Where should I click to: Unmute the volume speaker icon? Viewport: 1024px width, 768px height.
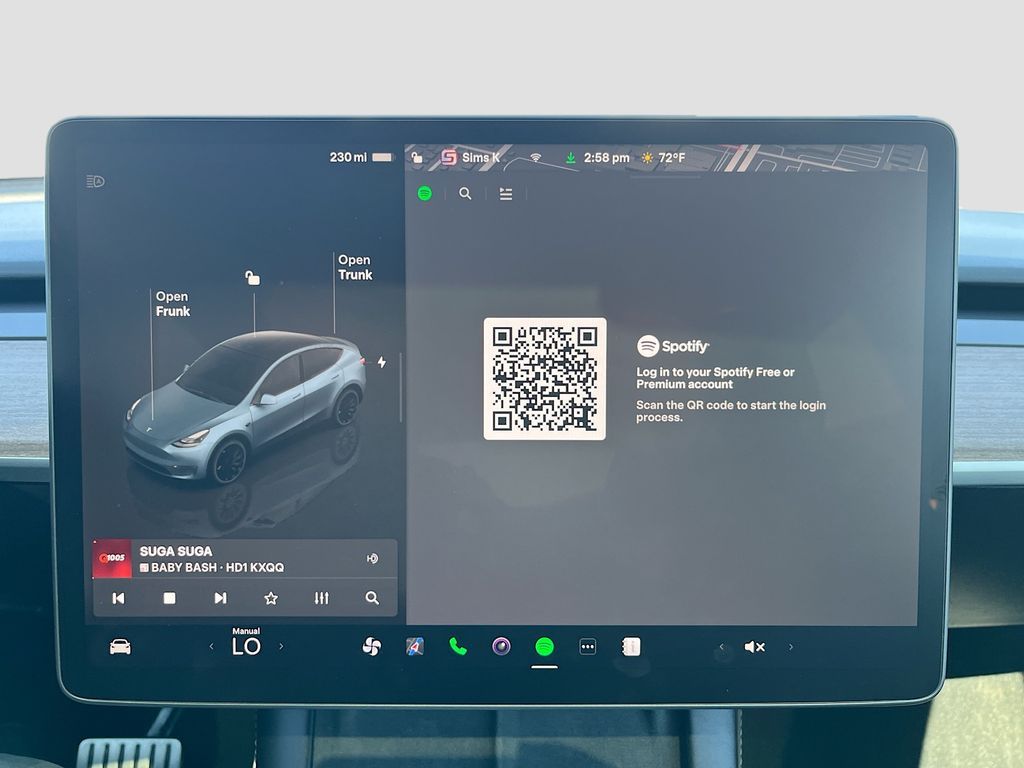(x=754, y=647)
